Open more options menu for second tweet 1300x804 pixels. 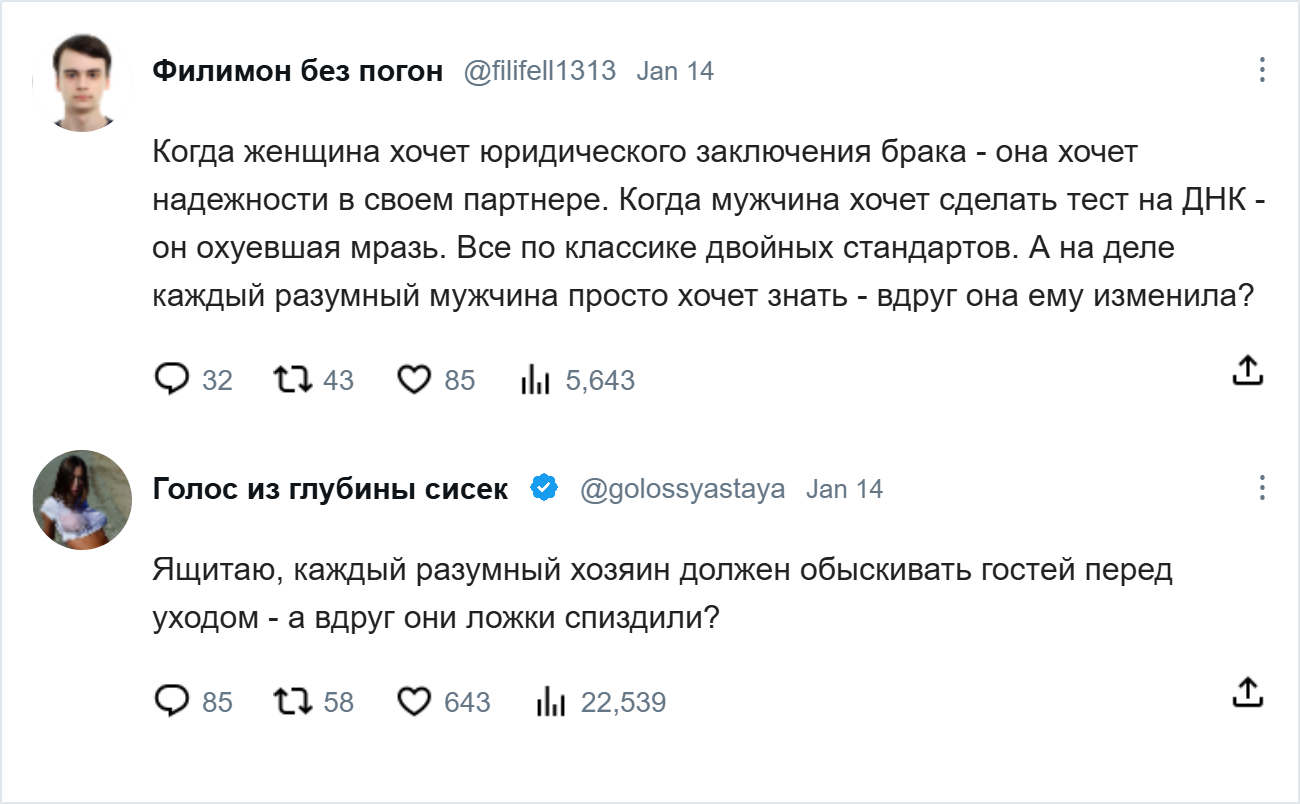pos(1262,488)
